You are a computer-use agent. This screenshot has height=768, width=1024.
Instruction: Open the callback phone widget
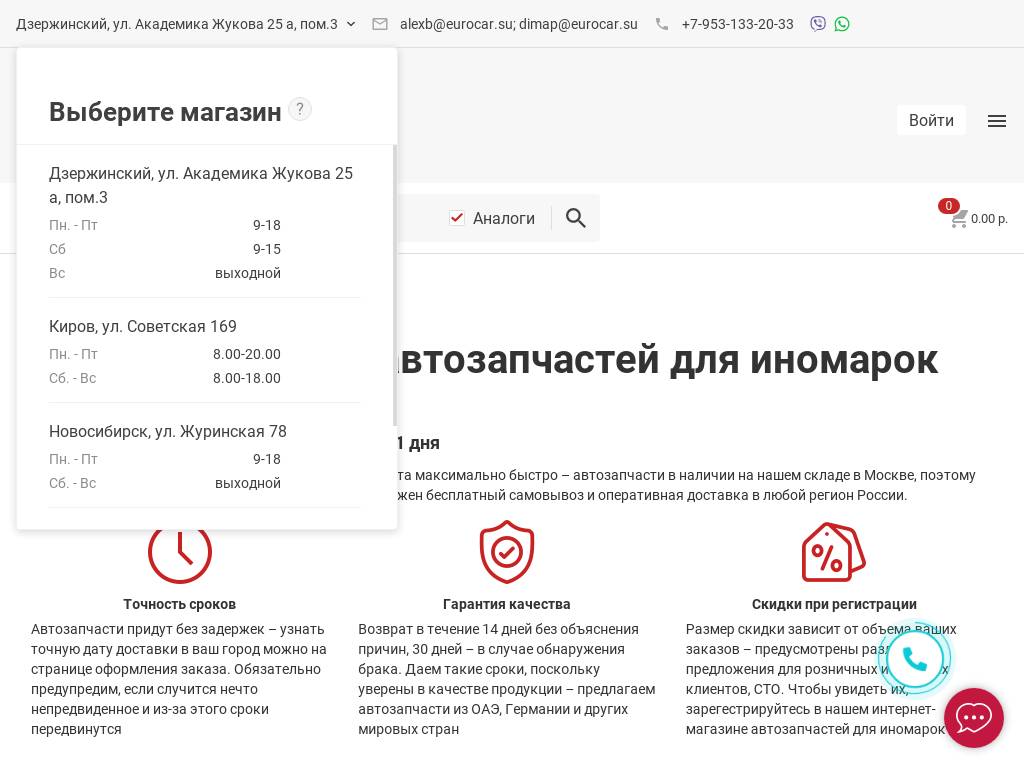coord(915,658)
